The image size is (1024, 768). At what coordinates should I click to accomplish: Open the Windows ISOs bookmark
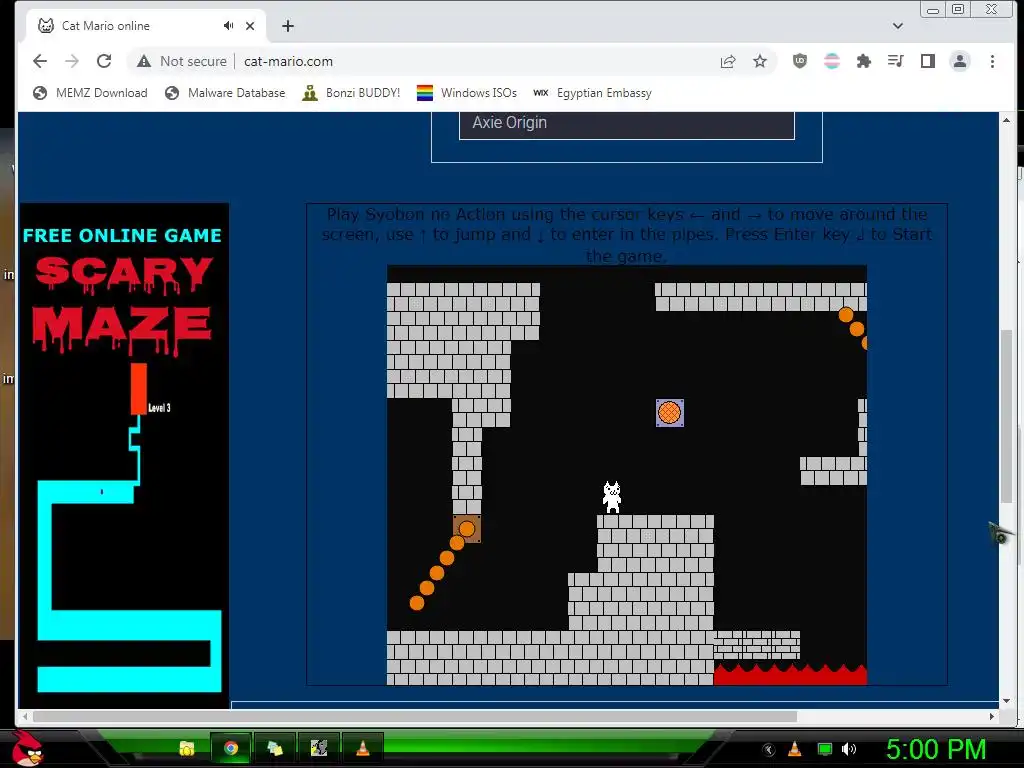click(467, 93)
